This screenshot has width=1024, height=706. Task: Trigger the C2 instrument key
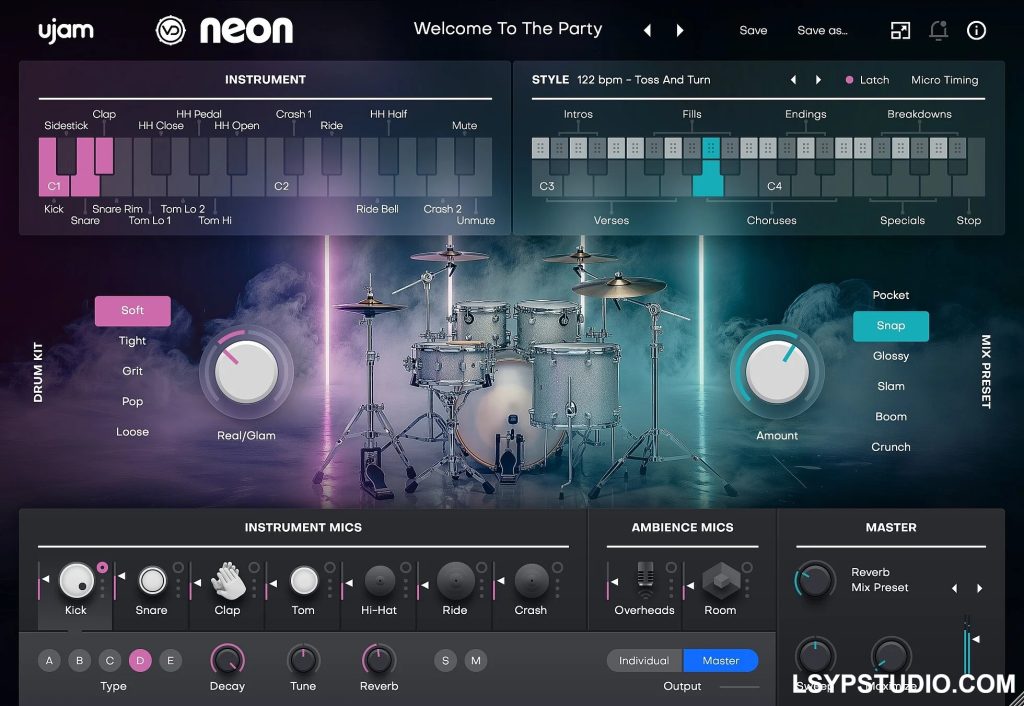[x=281, y=168]
